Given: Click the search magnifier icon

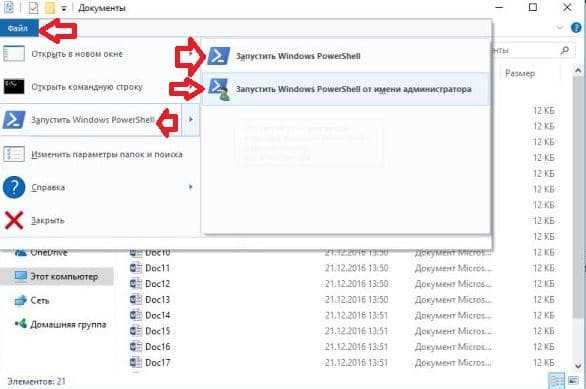Looking at the screenshot, I should point(565,50).
